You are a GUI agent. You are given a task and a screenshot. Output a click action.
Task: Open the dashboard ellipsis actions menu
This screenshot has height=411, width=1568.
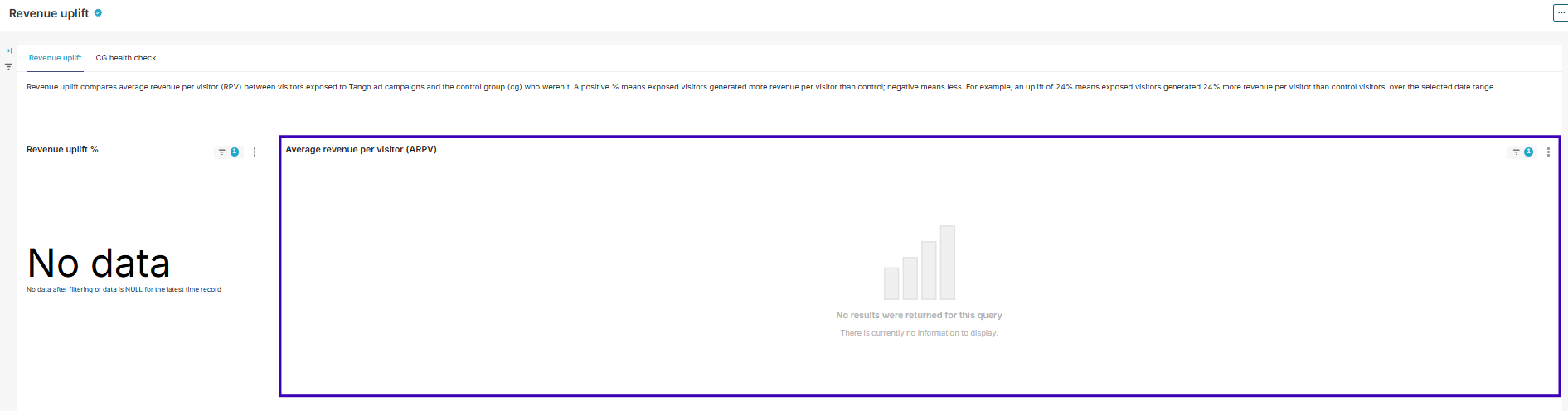[1561, 12]
